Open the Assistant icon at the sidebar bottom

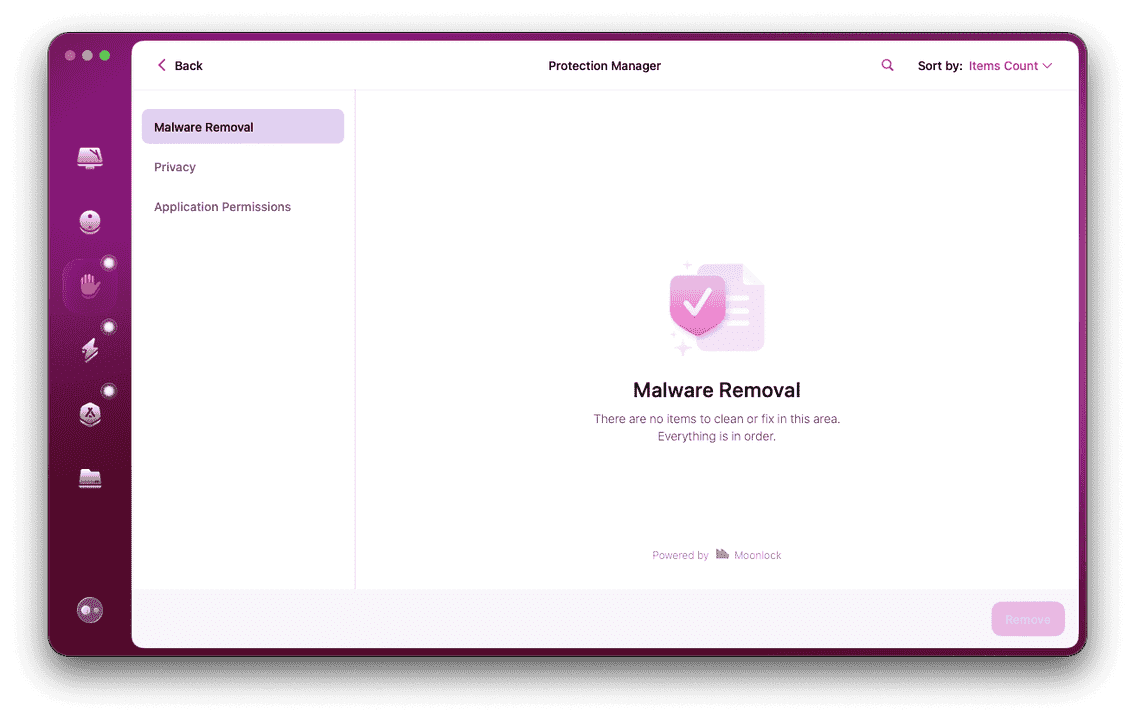click(x=89, y=609)
